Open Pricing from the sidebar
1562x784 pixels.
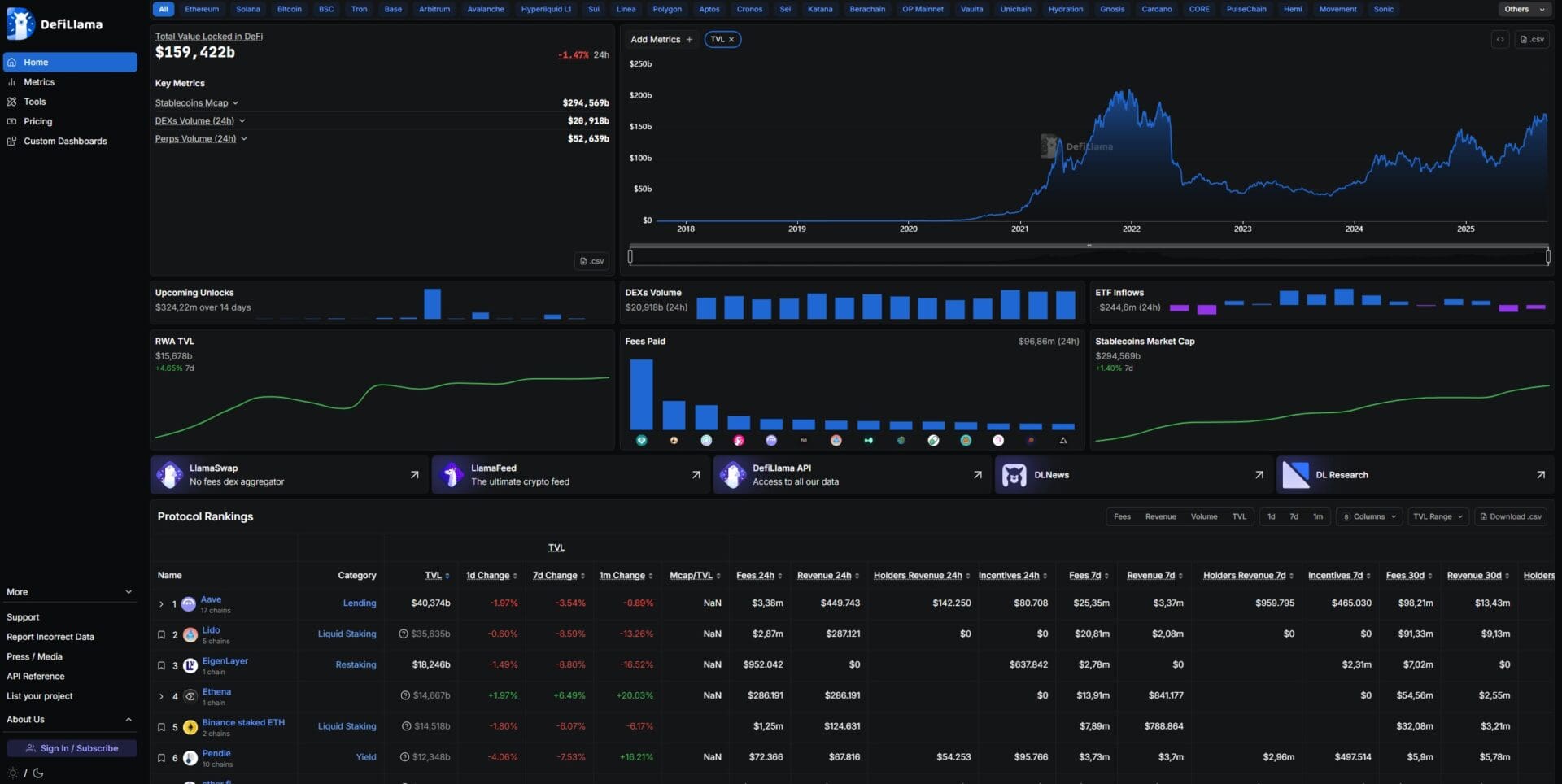(x=11, y=120)
